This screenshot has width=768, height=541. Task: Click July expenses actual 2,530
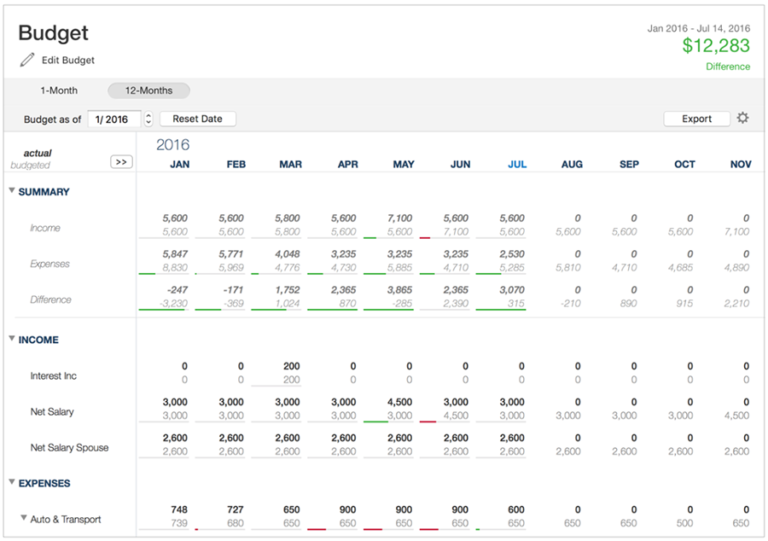(x=512, y=254)
